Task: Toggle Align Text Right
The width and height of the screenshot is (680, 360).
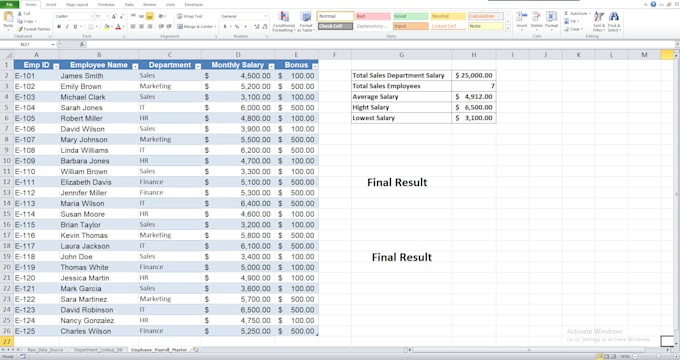Action: (x=150, y=27)
